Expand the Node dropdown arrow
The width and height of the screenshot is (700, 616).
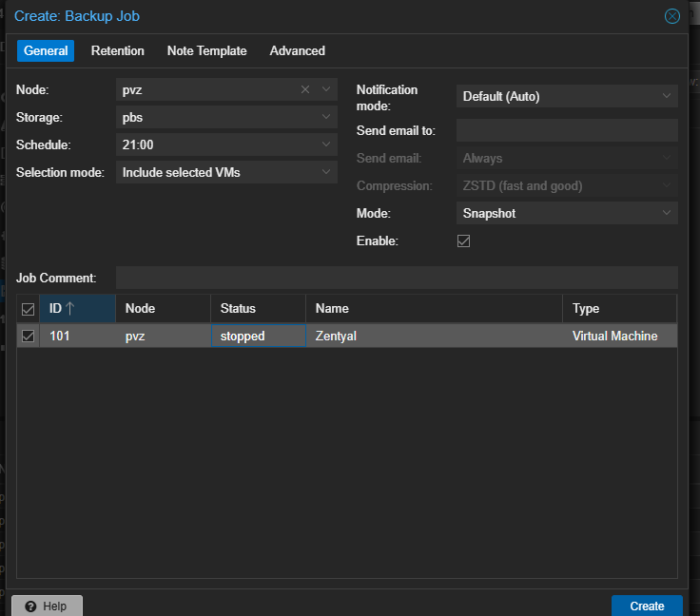pos(326,90)
